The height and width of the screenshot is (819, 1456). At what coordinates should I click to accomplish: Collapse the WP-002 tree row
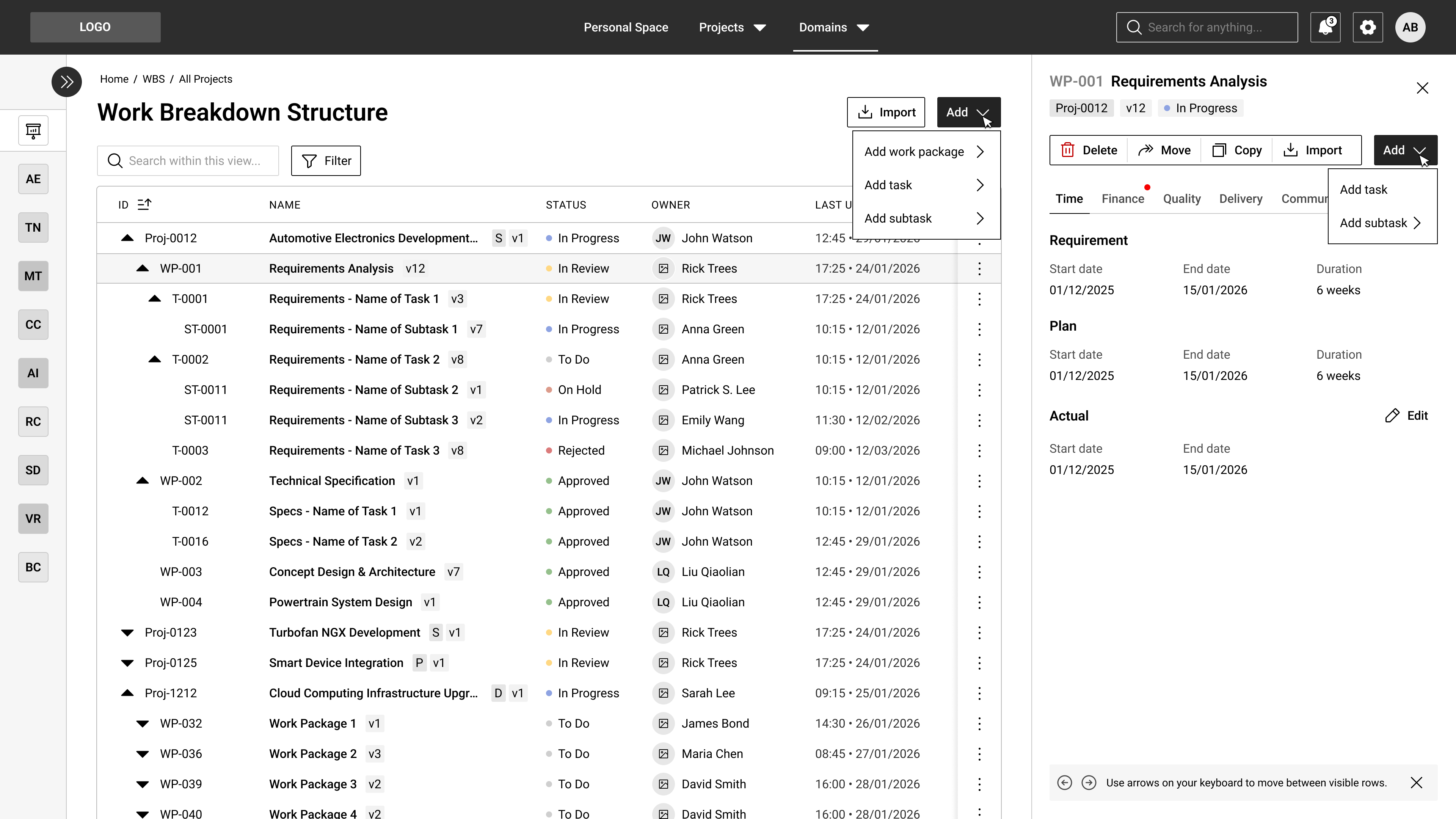[143, 481]
